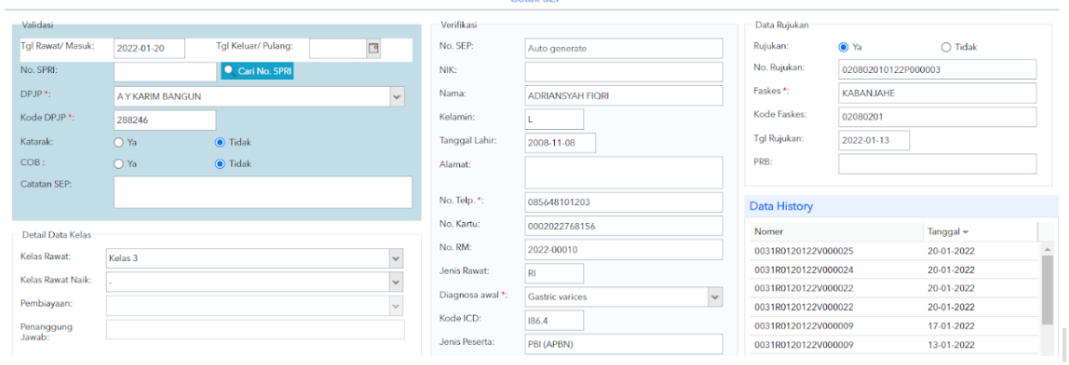Click the No. SEP Auto generate field

[624, 48]
